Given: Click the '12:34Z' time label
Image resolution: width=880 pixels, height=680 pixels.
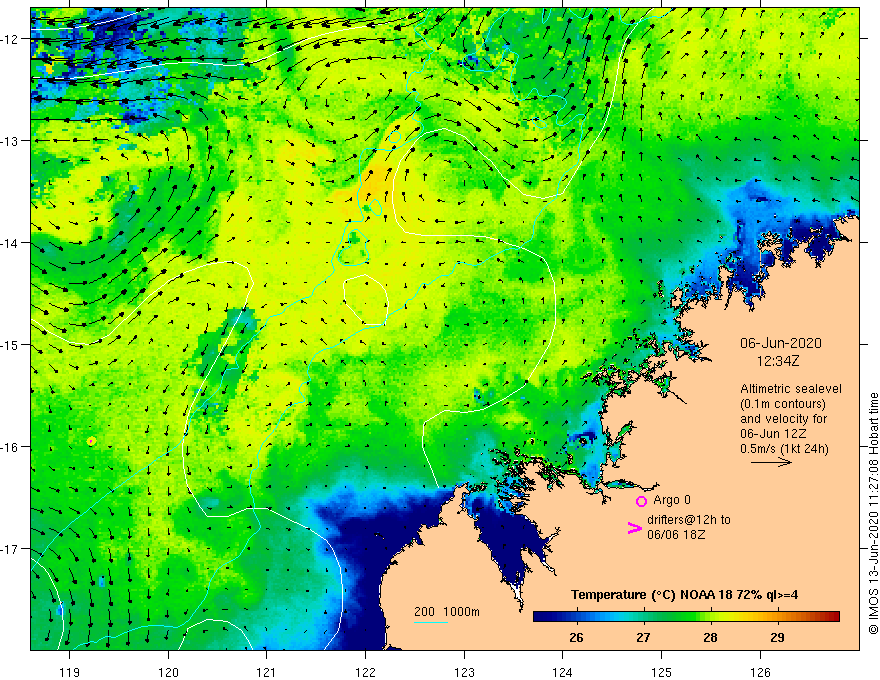Looking at the screenshot, I should (x=778, y=361).
